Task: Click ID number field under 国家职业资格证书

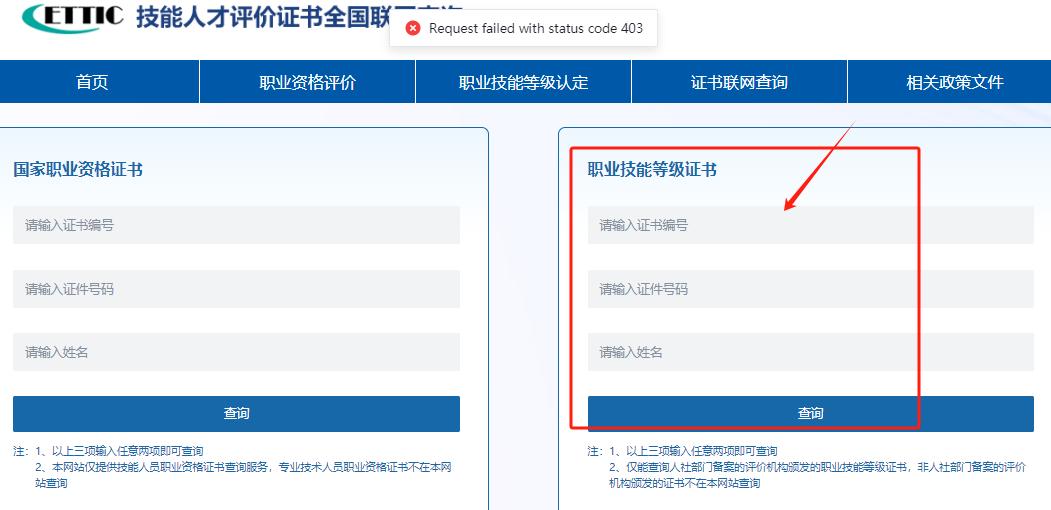Action: coord(236,289)
